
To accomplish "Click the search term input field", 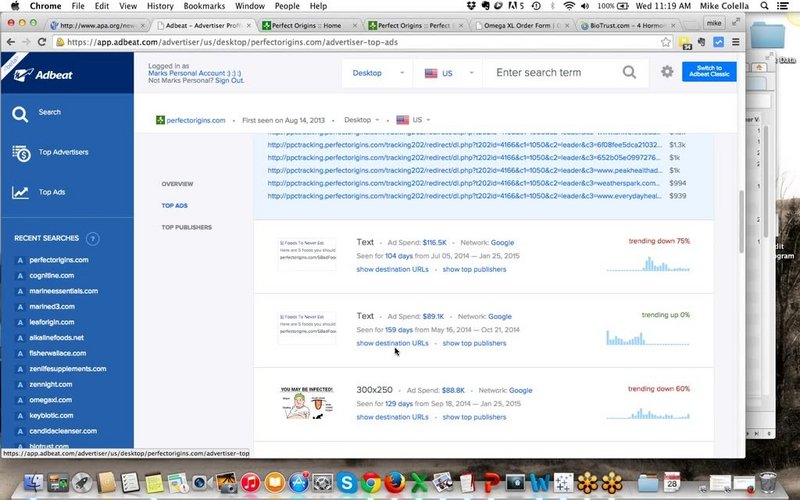I will tap(554, 72).
